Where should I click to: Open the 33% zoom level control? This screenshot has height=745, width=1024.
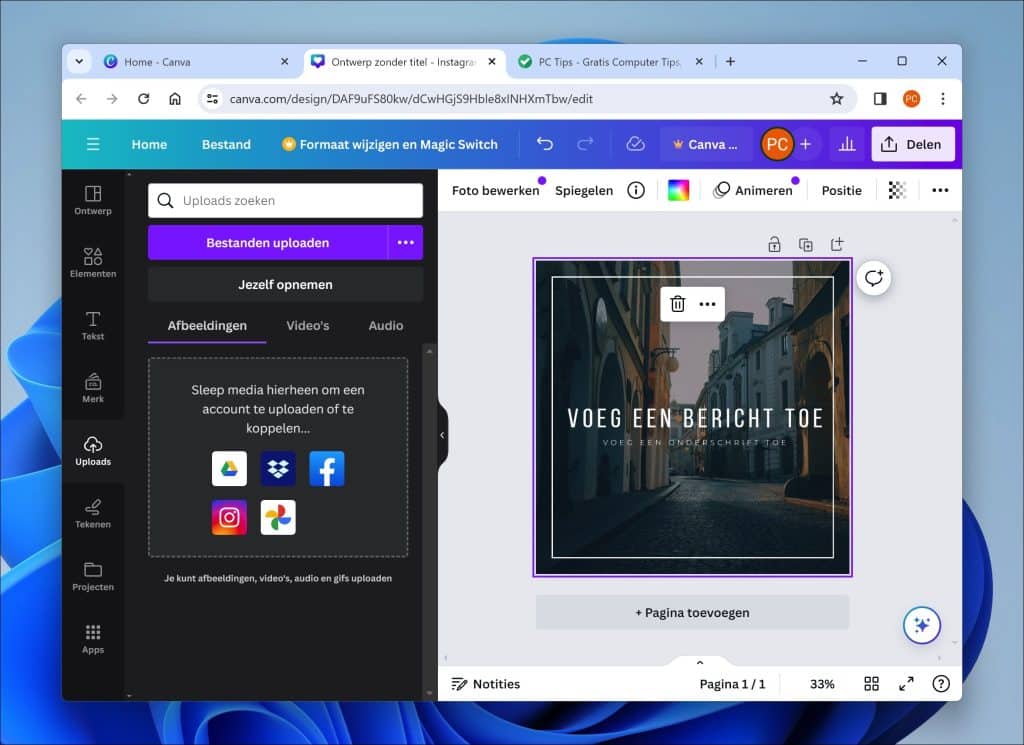coord(822,684)
